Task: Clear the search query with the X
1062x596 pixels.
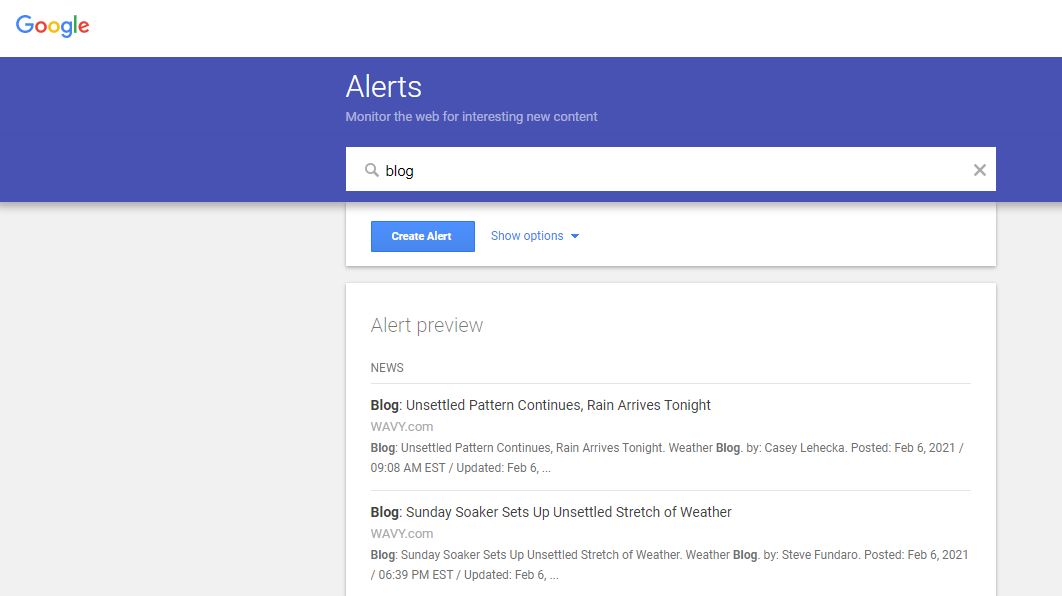Action: [979, 170]
